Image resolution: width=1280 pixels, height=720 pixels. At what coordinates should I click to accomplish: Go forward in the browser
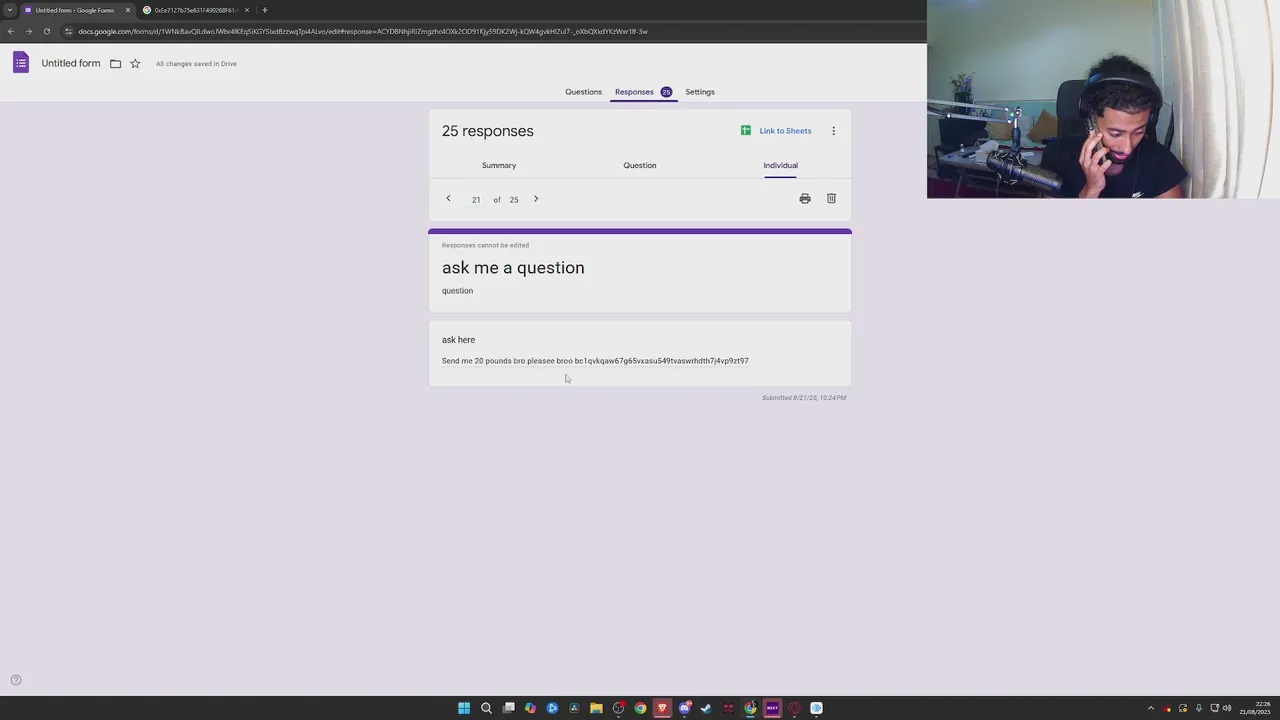28,31
